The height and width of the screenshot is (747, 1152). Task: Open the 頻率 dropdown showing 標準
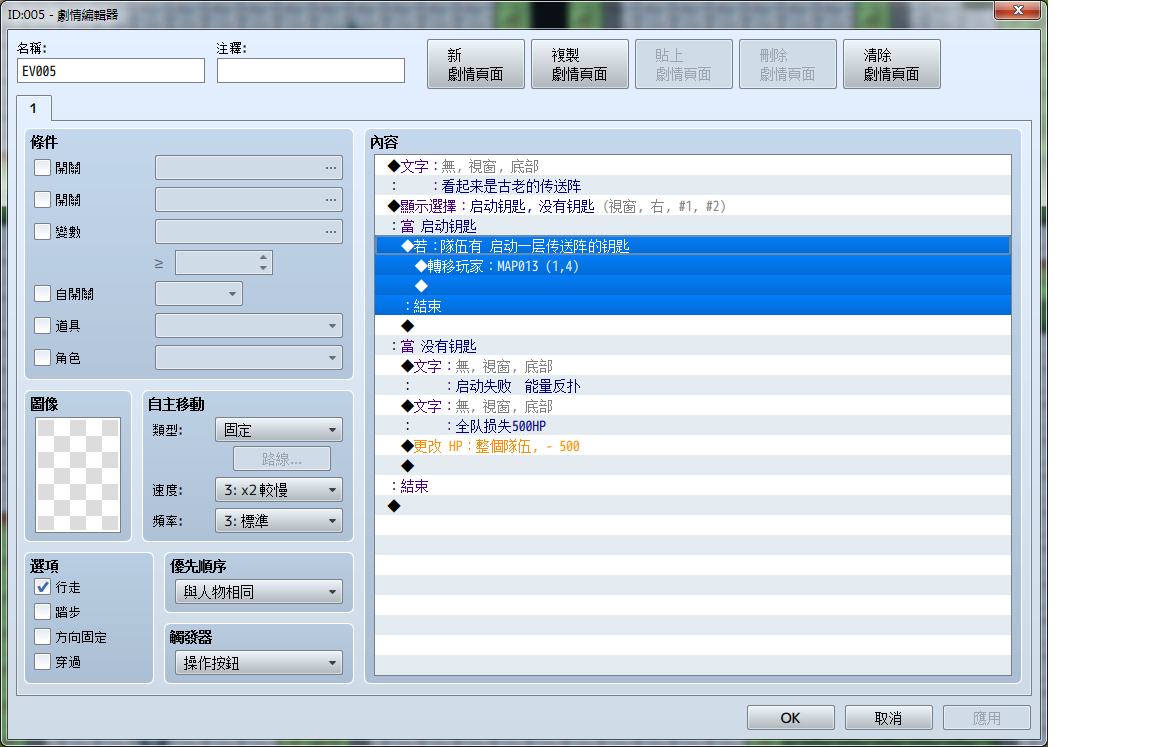[279, 521]
